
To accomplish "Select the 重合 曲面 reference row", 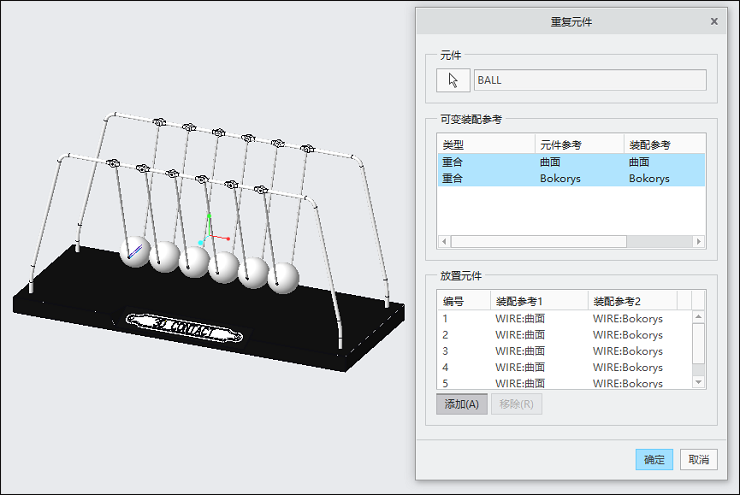I will [x=572, y=162].
